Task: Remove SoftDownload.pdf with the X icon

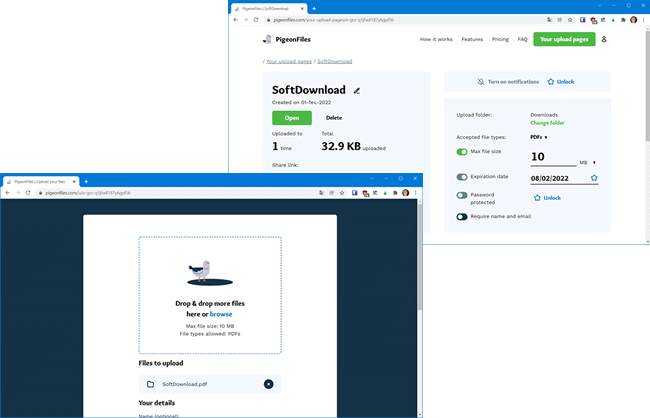Action: click(x=268, y=384)
